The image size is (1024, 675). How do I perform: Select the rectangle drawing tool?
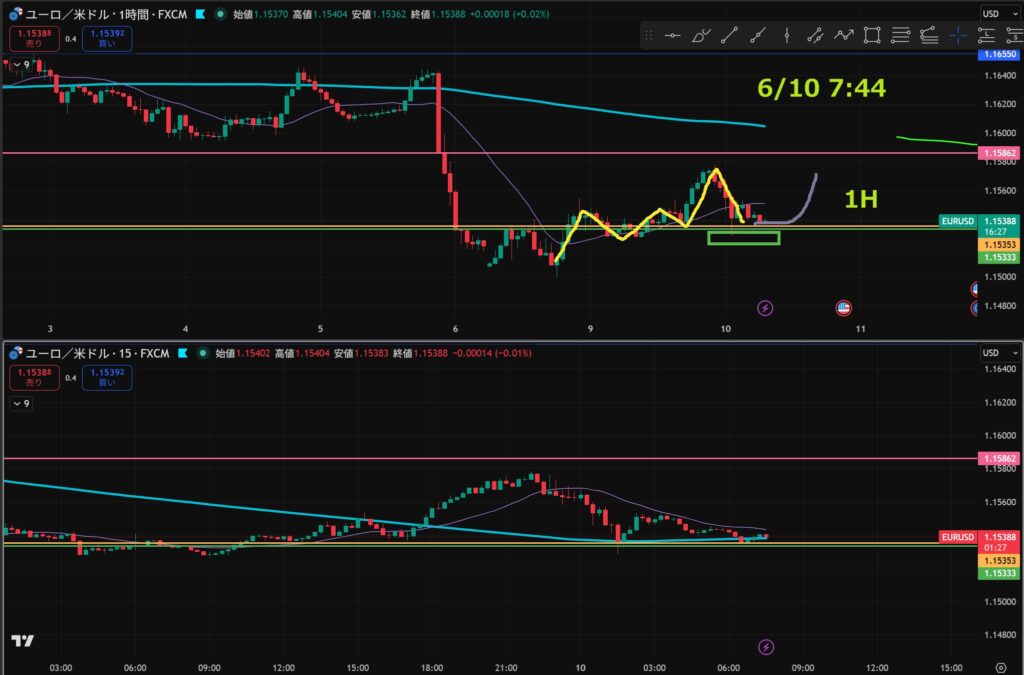pyautogui.click(x=872, y=35)
